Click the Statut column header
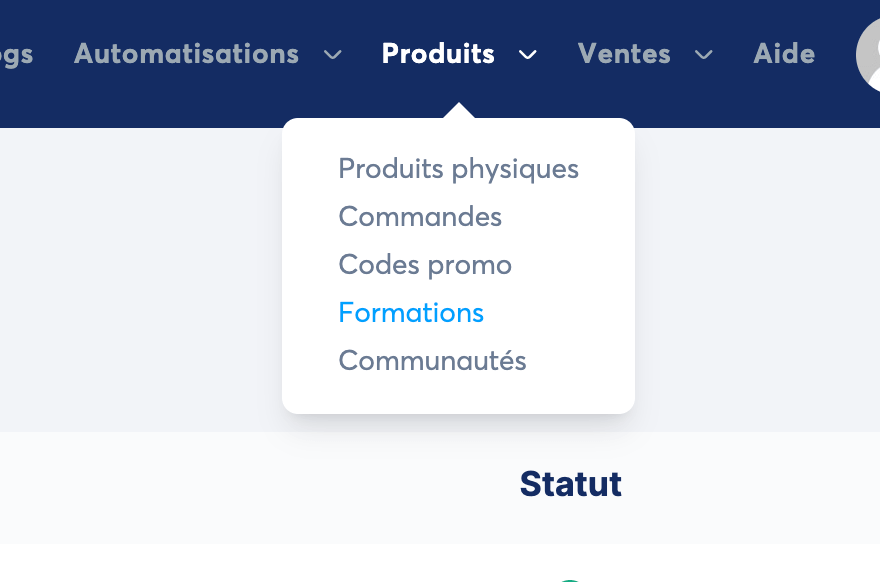The height and width of the screenshot is (582, 880). pos(571,484)
